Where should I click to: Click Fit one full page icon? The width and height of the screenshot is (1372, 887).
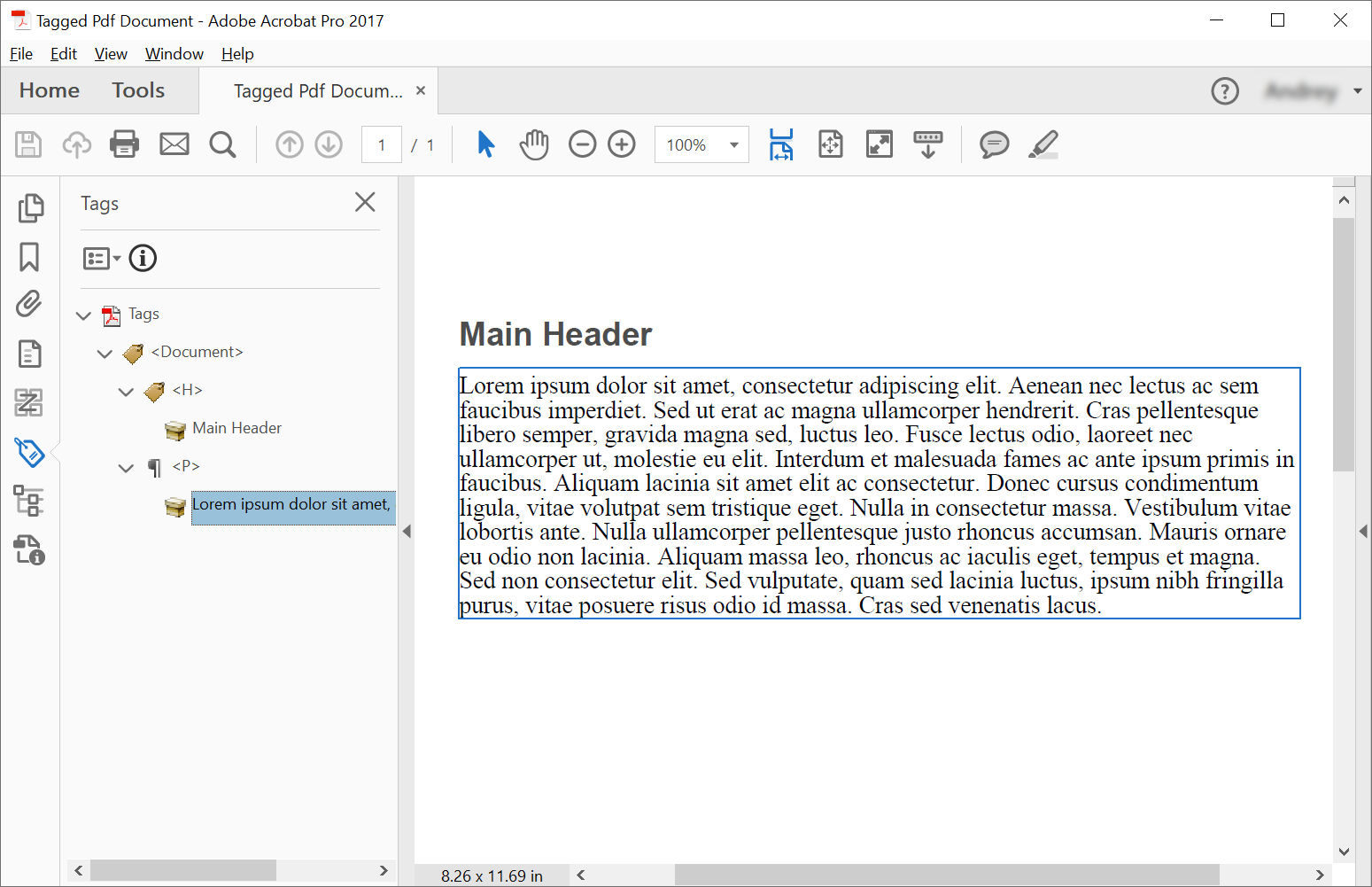831,144
